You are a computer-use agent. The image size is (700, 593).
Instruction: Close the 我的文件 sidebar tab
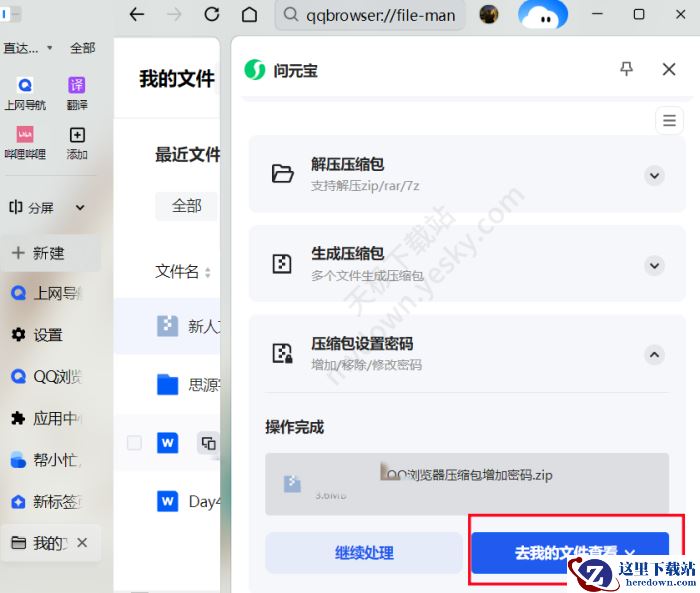point(82,543)
